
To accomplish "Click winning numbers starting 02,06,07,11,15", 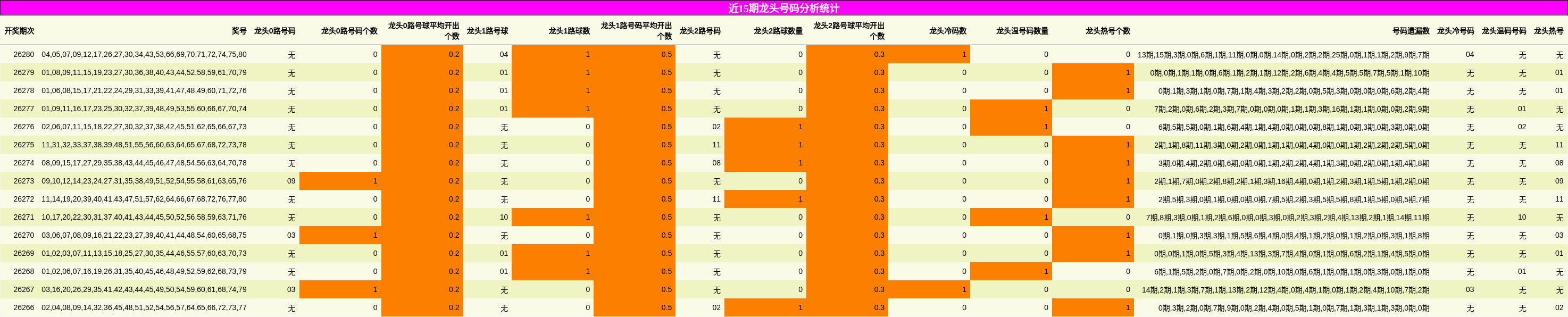I will 144,127.
